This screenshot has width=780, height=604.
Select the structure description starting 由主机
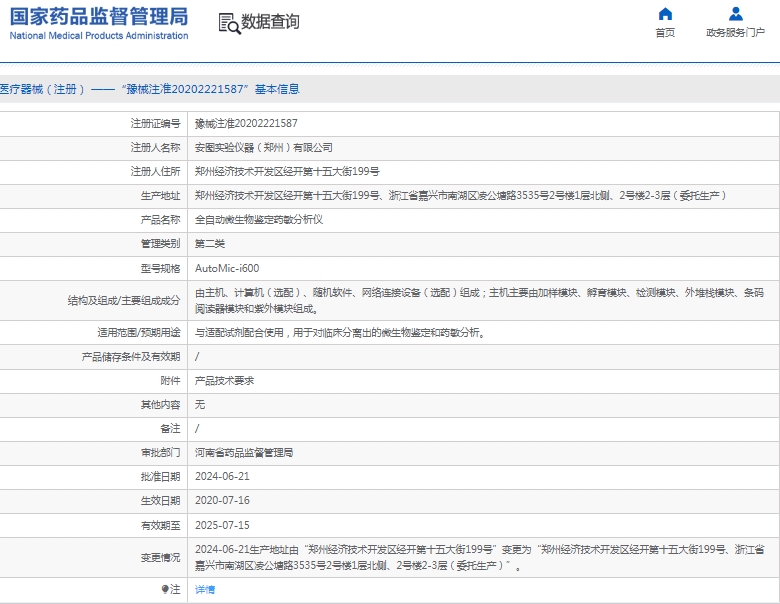479,301
